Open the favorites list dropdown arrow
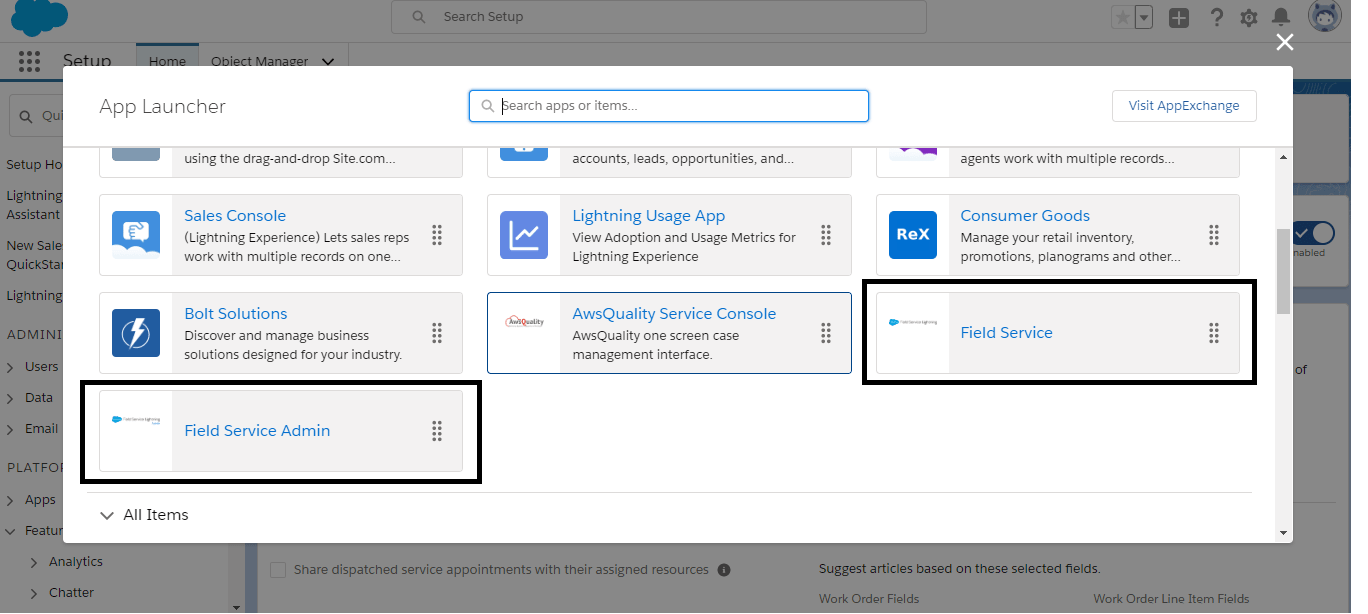This screenshot has height=614, width=1368. click(x=1144, y=17)
